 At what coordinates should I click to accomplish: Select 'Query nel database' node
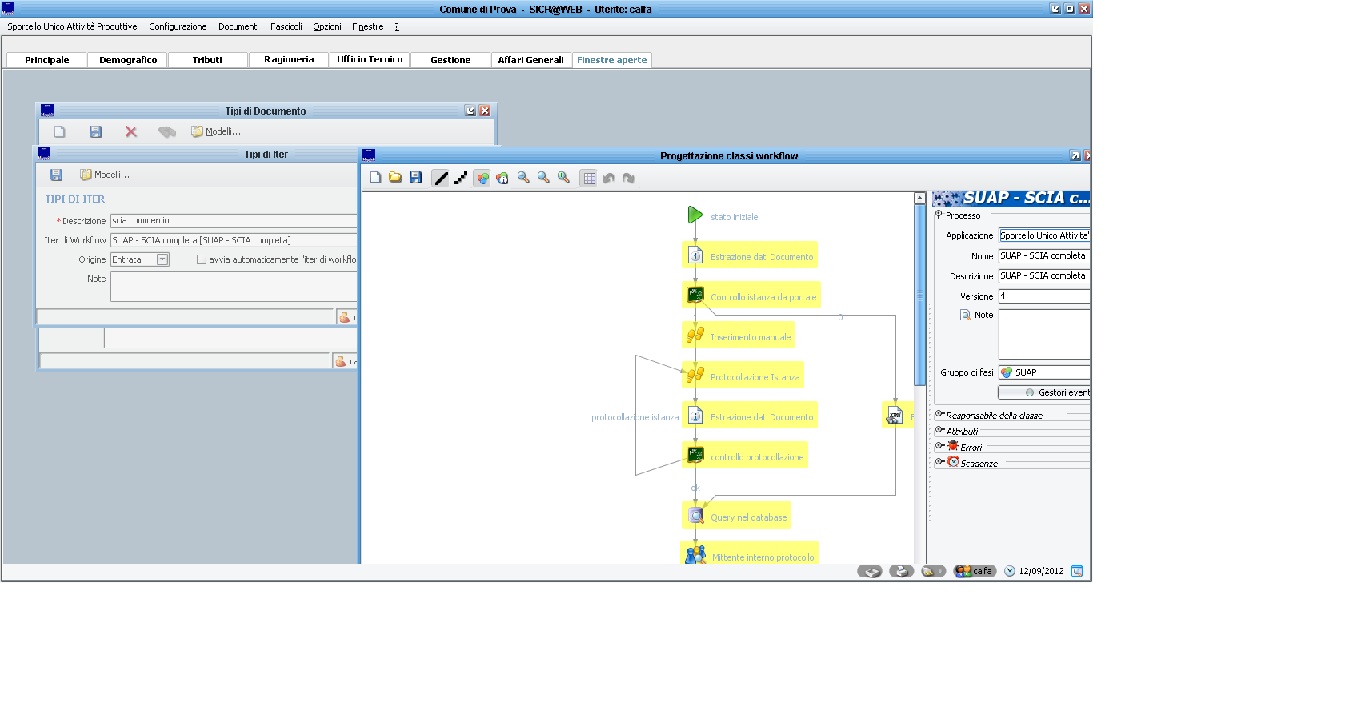click(736, 516)
